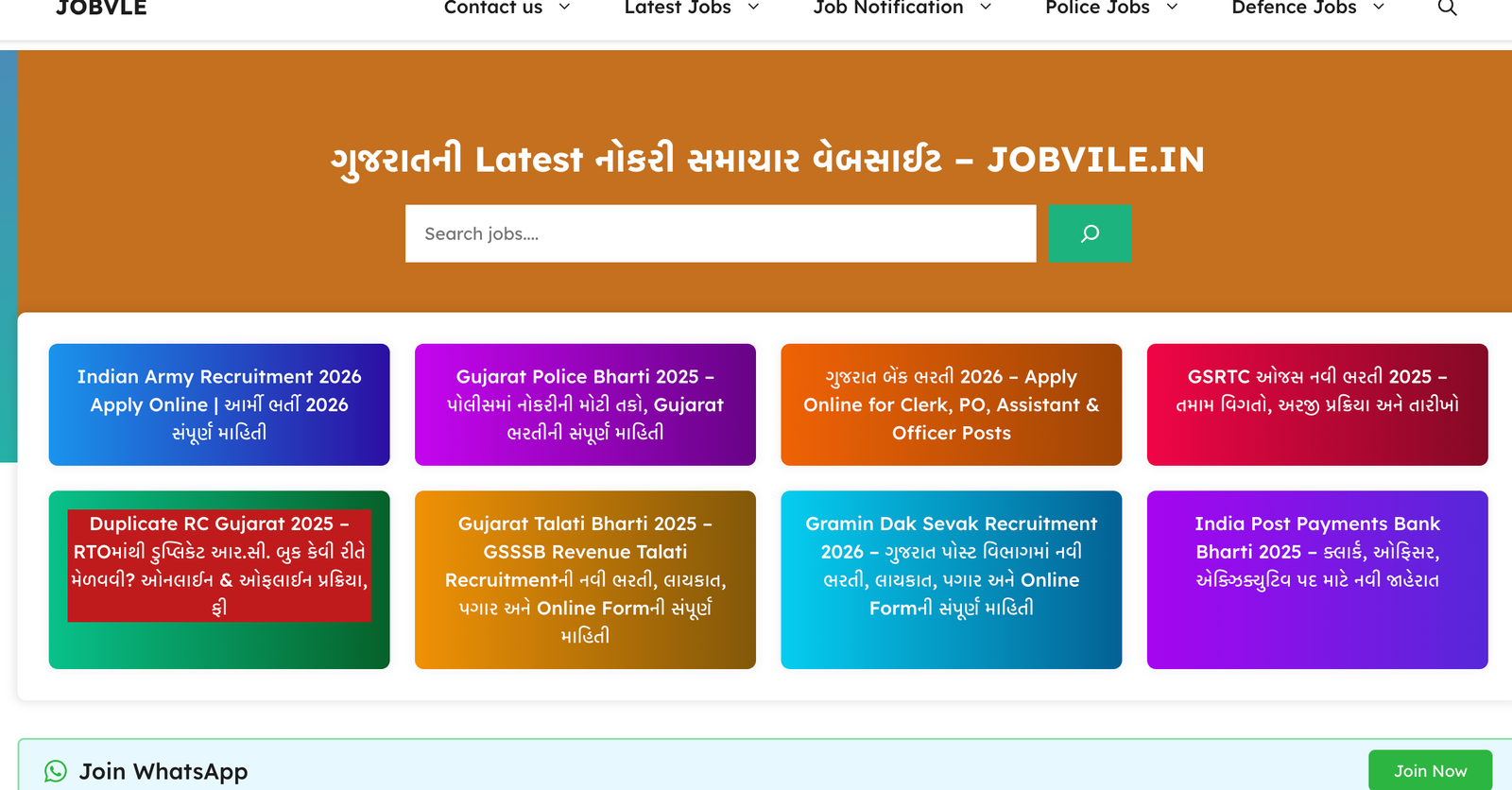The width and height of the screenshot is (1512, 790).
Task: Expand the Police Jobs chevron
Action: click(x=1172, y=8)
